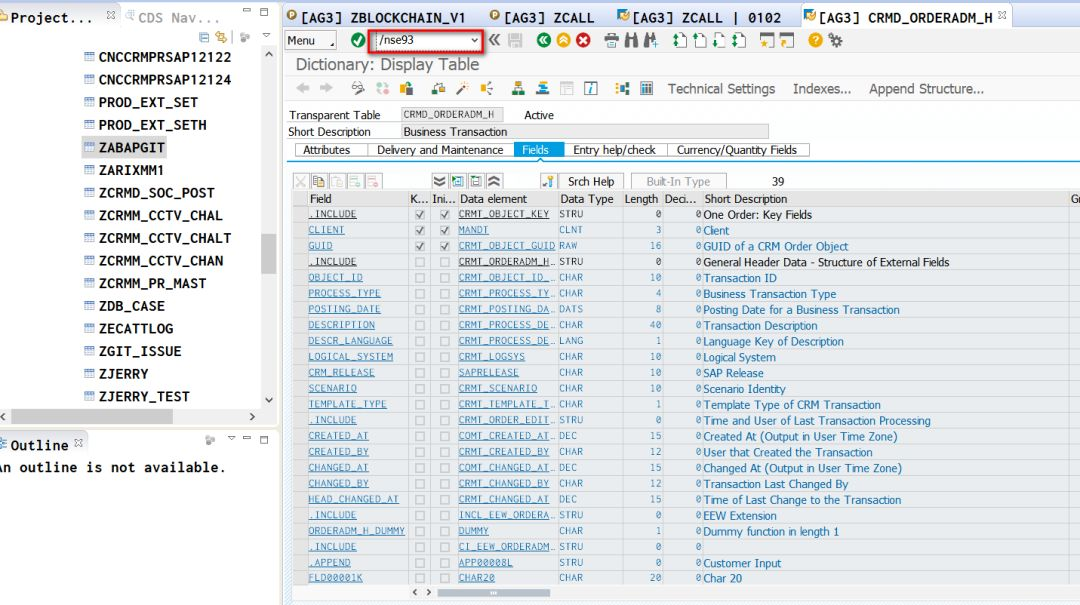This screenshot has width=1080, height=605.
Task: Click Project tree scroll down arrow
Action: tap(269, 400)
